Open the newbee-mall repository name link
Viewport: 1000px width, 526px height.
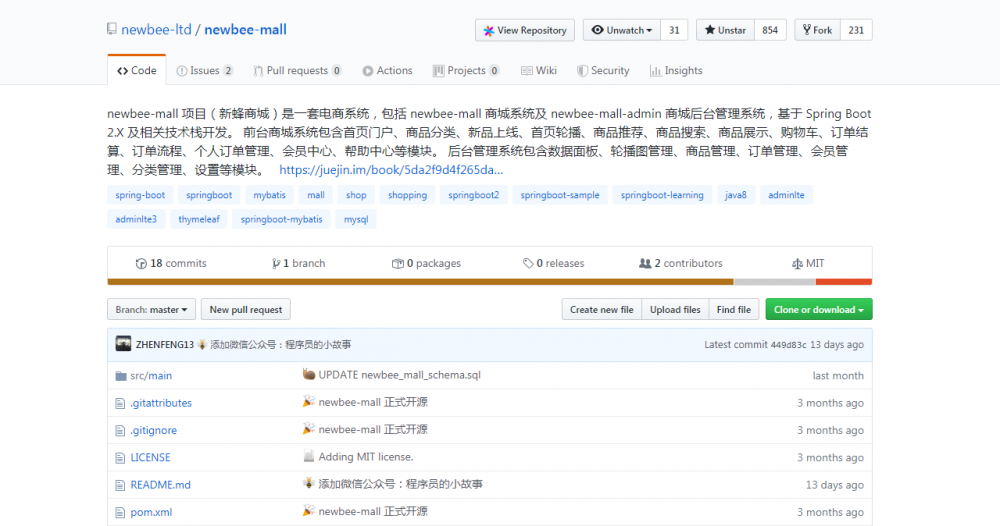point(246,29)
